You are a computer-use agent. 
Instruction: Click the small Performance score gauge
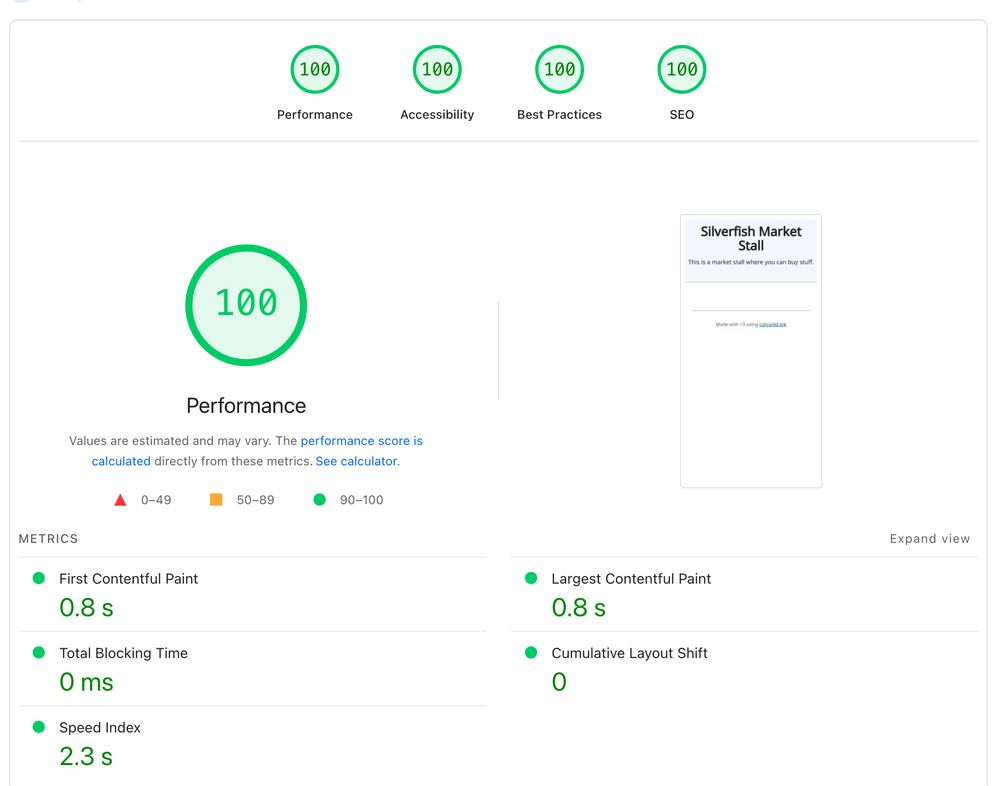click(x=315, y=69)
